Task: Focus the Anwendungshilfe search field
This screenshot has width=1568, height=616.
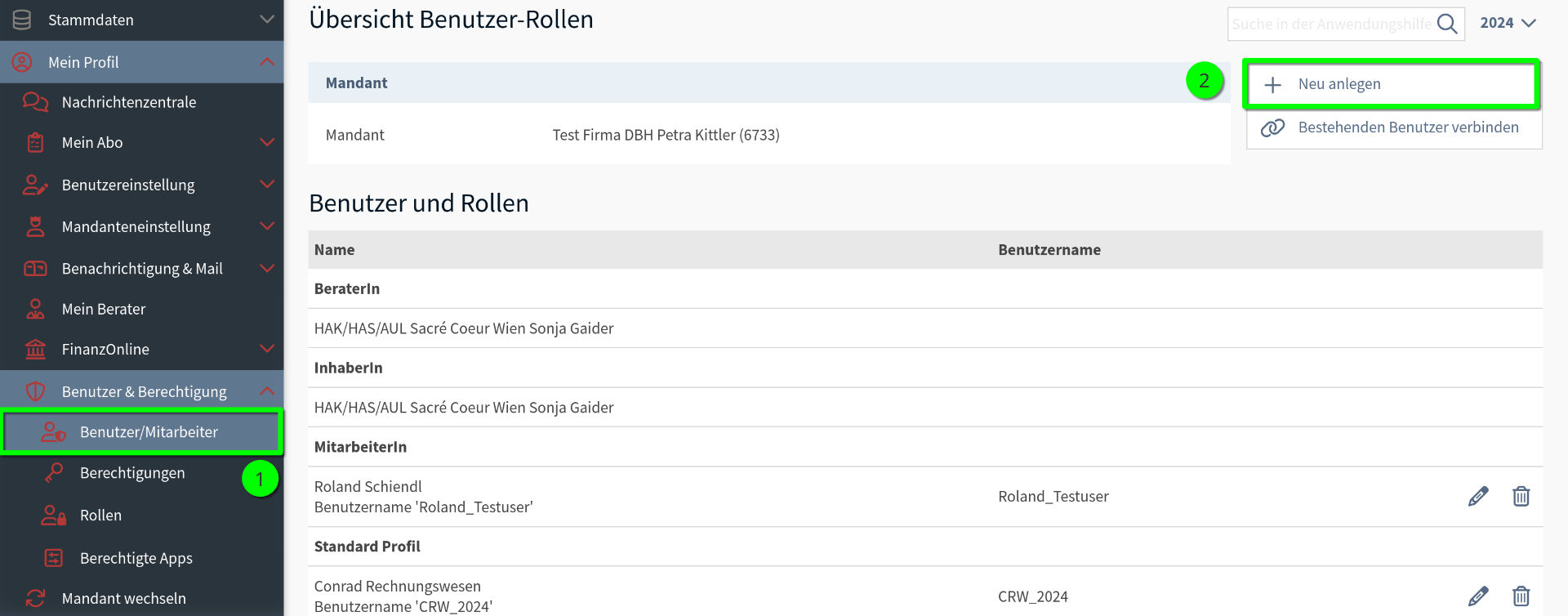Action: point(1331,24)
